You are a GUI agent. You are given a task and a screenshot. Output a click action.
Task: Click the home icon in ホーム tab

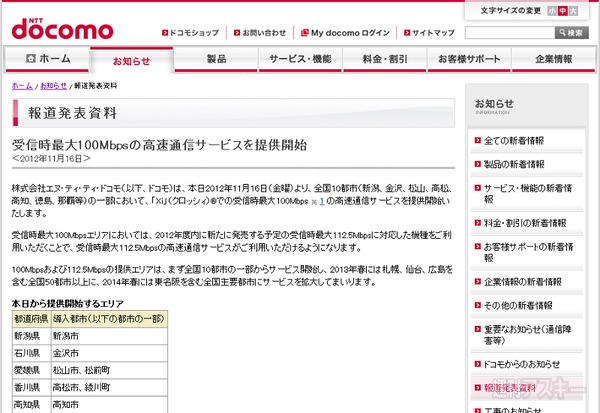[x=31, y=59]
